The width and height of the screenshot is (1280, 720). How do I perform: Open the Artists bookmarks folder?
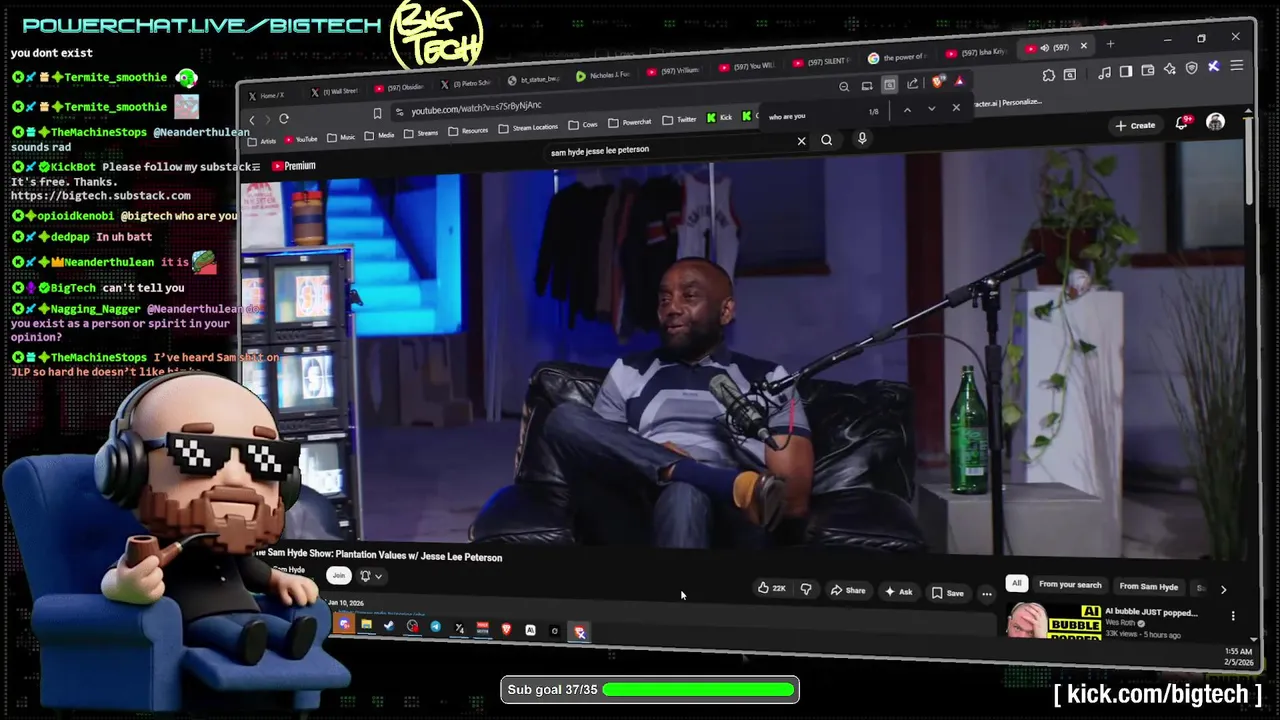(x=262, y=141)
